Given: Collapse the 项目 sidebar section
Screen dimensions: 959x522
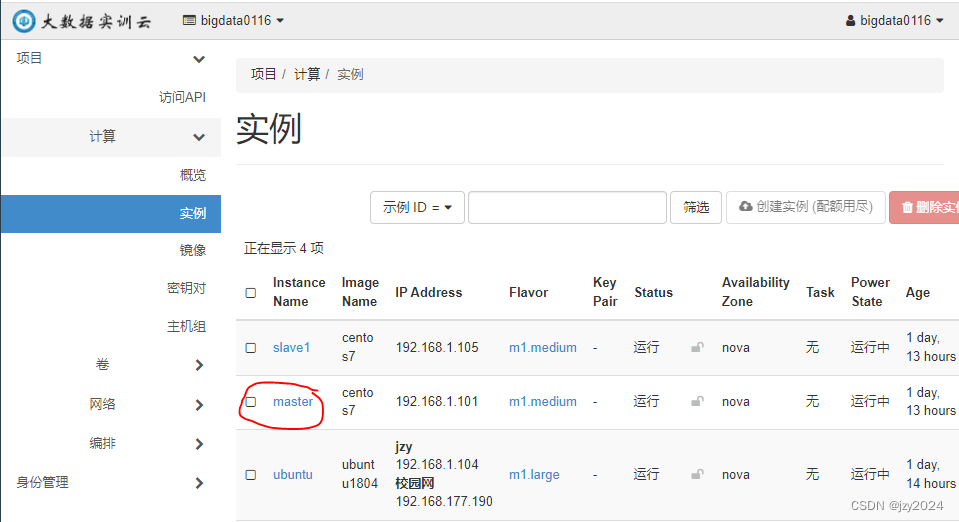Looking at the screenshot, I should [x=111, y=59].
